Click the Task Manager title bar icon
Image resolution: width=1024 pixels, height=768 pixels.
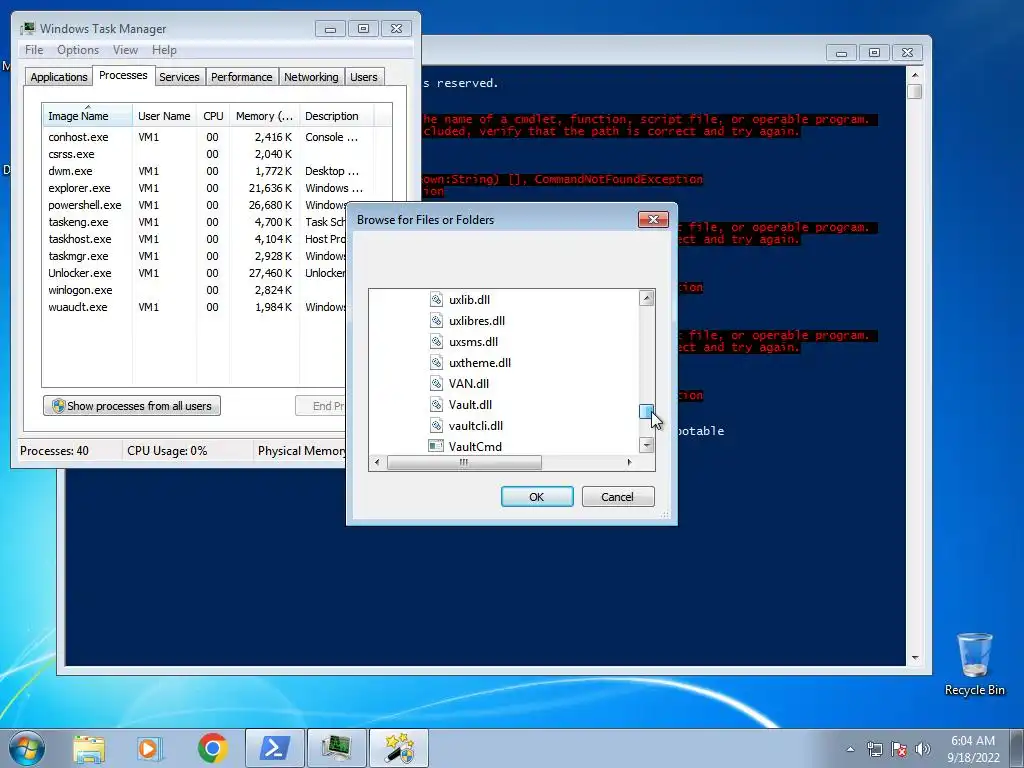[x=27, y=28]
